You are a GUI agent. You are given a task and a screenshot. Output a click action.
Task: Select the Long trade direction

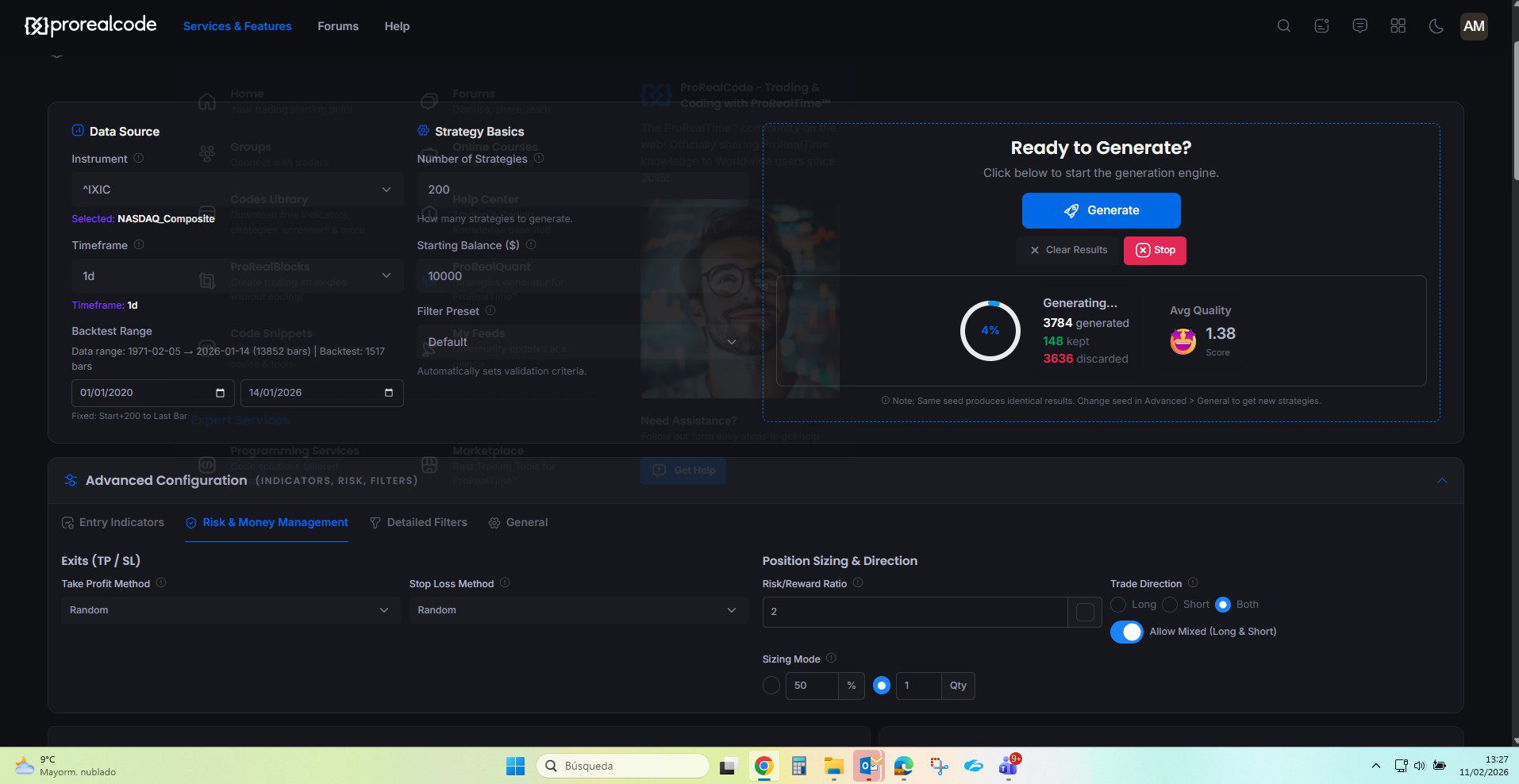pyautogui.click(x=1118, y=605)
